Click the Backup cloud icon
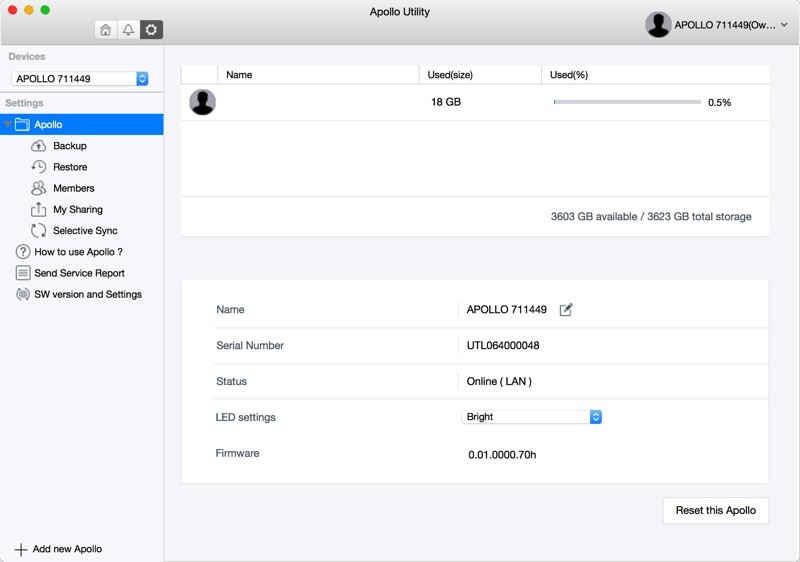This screenshot has width=800, height=562. click(x=38, y=146)
